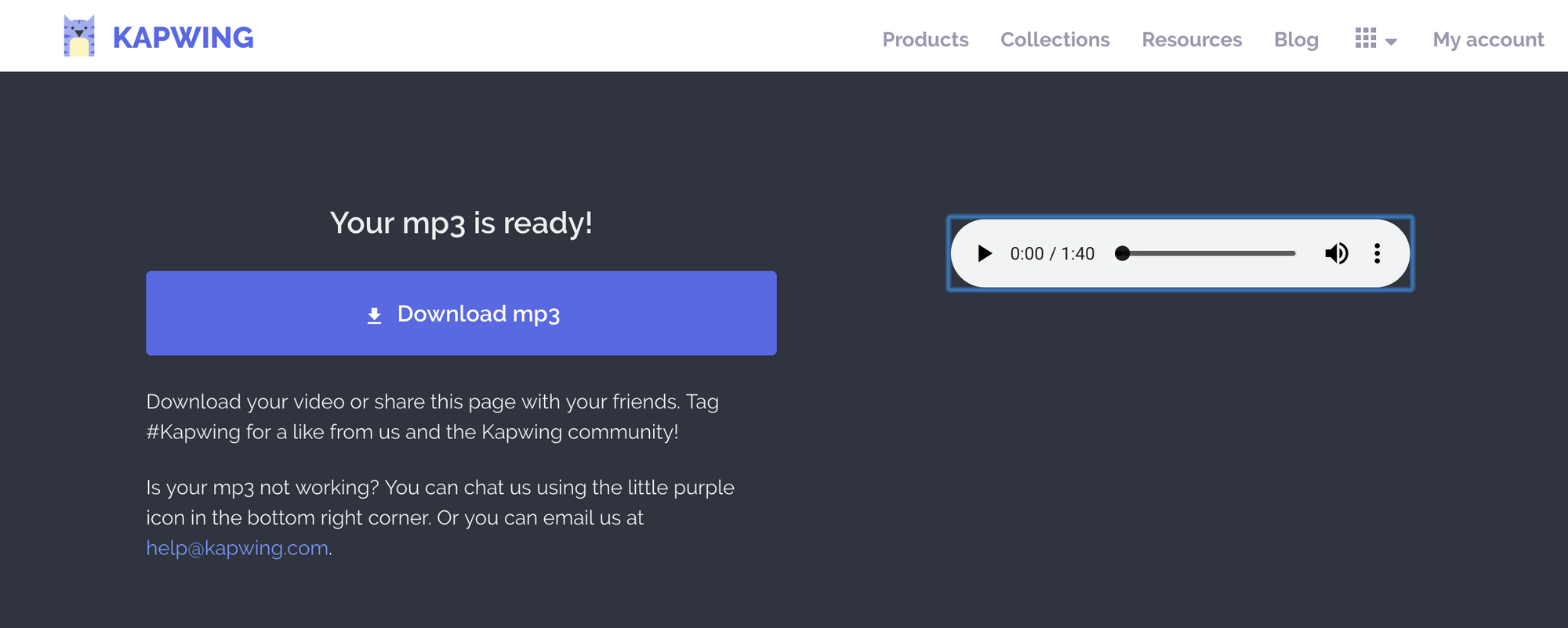
Task: Open the Collections menu item
Action: [1054, 39]
